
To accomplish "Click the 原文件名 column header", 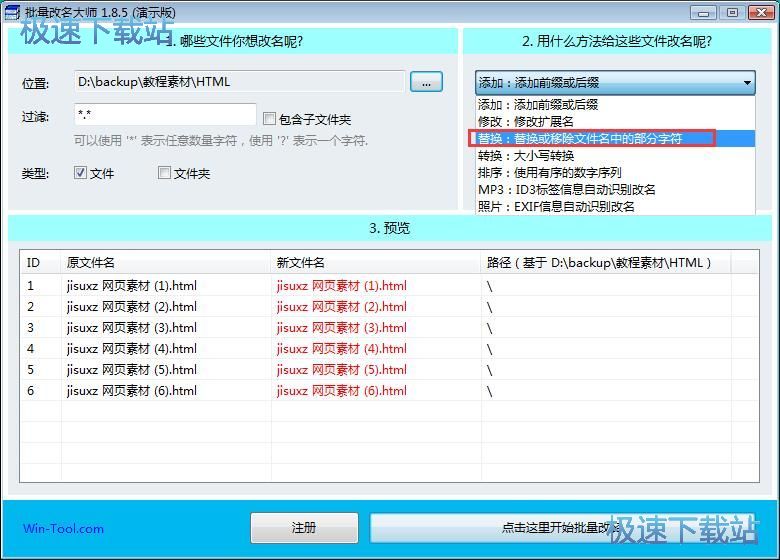I will tap(166, 263).
